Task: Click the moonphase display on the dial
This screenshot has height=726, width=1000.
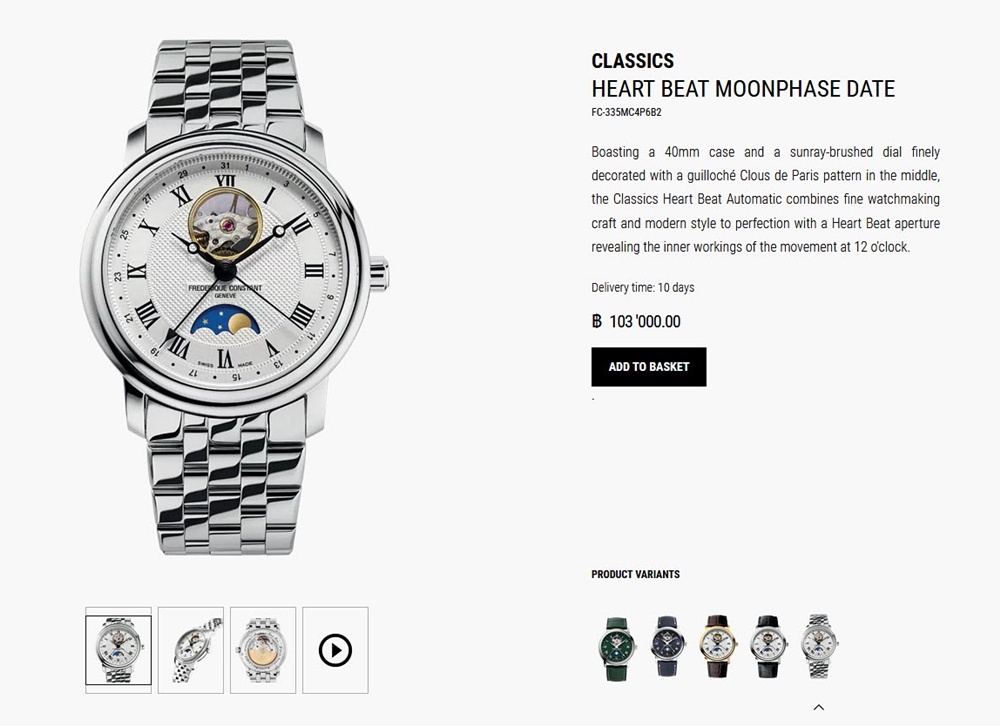Action: point(226,321)
